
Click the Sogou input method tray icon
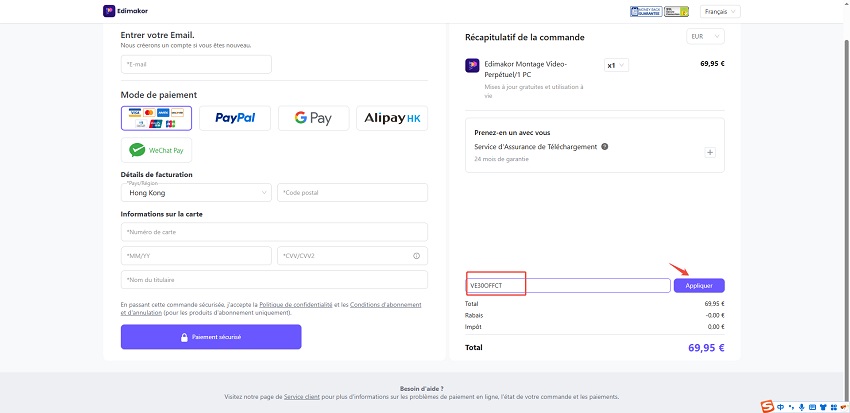click(x=767, y=406)
